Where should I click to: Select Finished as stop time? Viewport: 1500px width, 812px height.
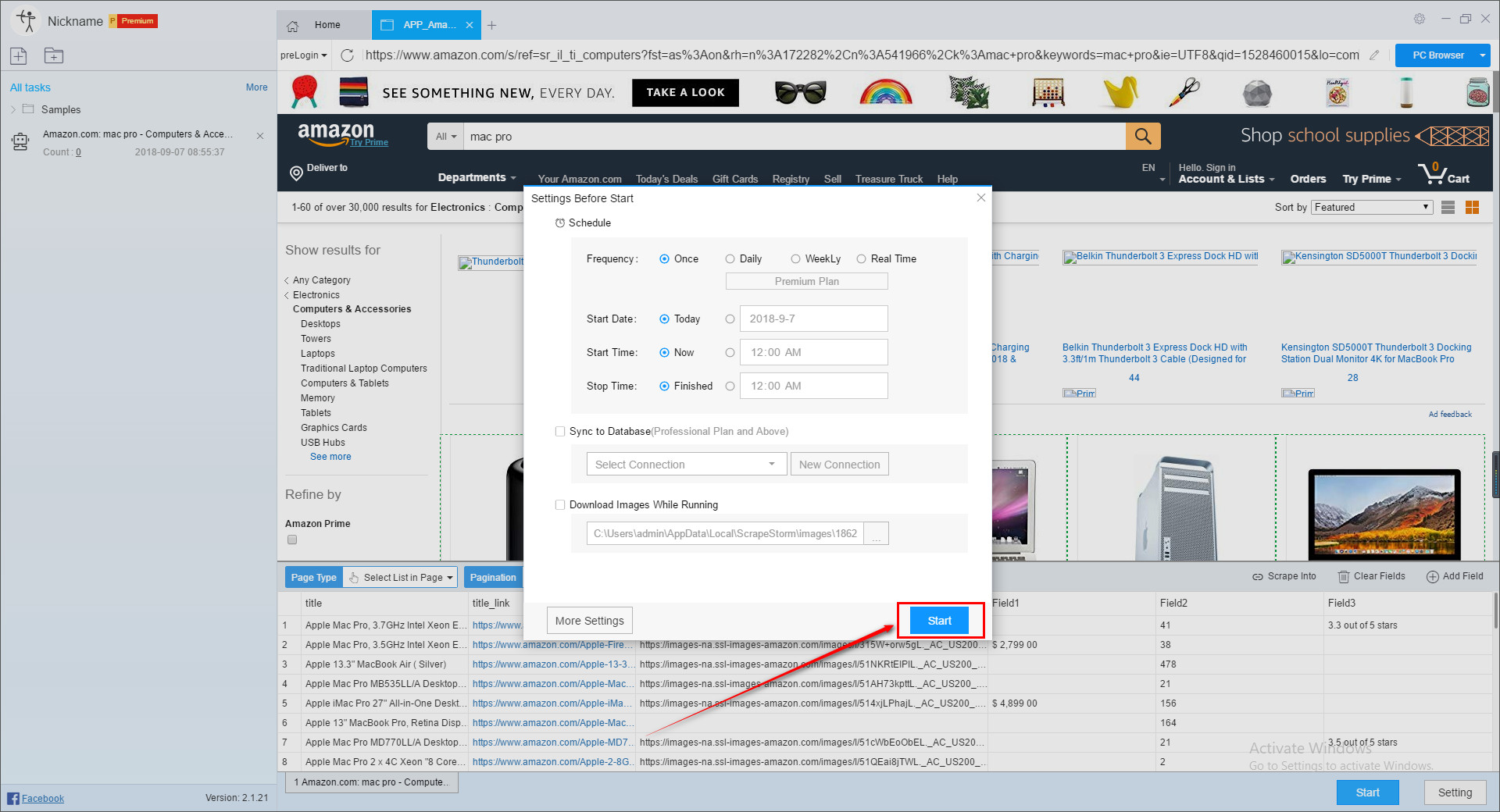(665, 386)
